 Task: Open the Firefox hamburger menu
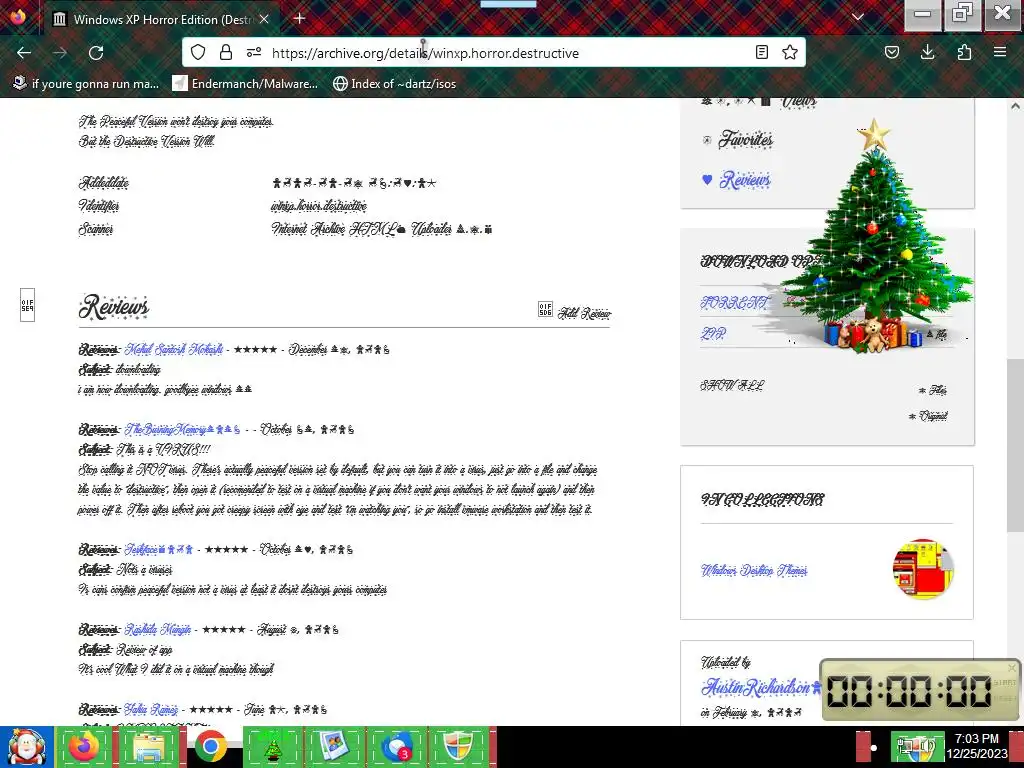click(1000, 52)
